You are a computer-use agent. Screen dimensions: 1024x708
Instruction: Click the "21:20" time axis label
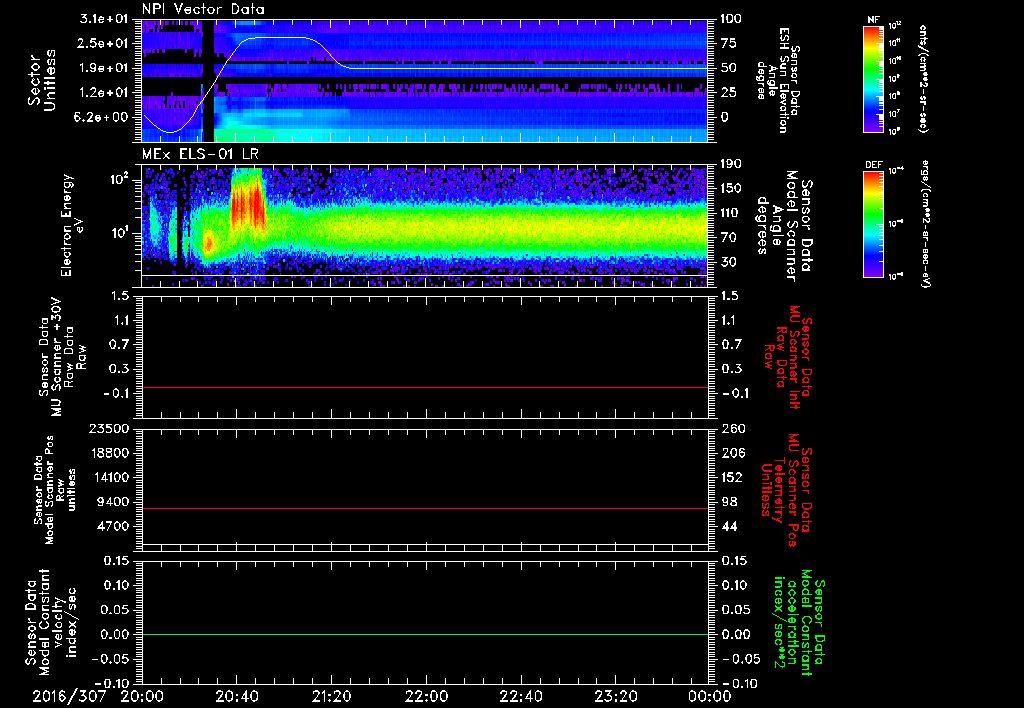332,696
